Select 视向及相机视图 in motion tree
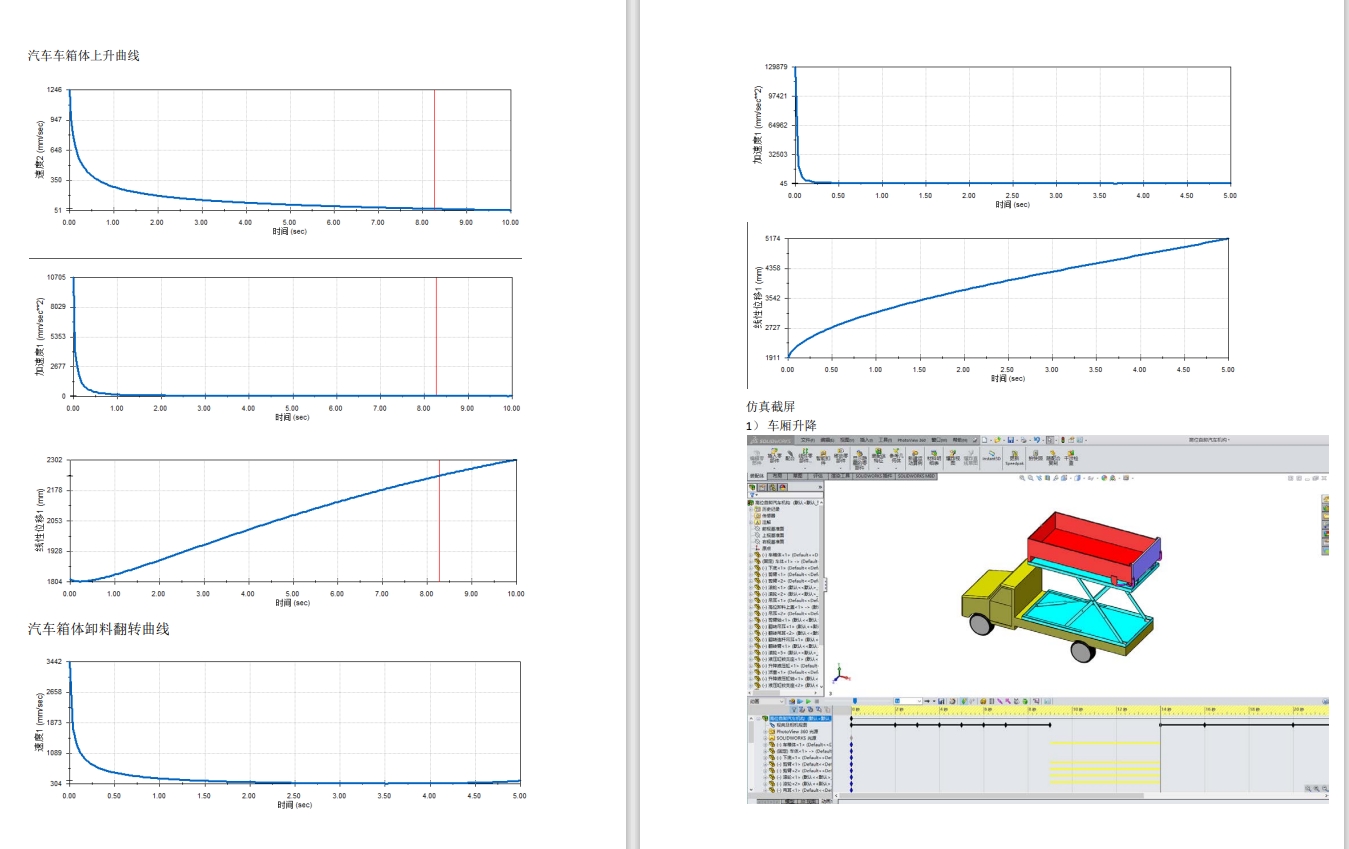1349x849 pixels. coord(792,725)
